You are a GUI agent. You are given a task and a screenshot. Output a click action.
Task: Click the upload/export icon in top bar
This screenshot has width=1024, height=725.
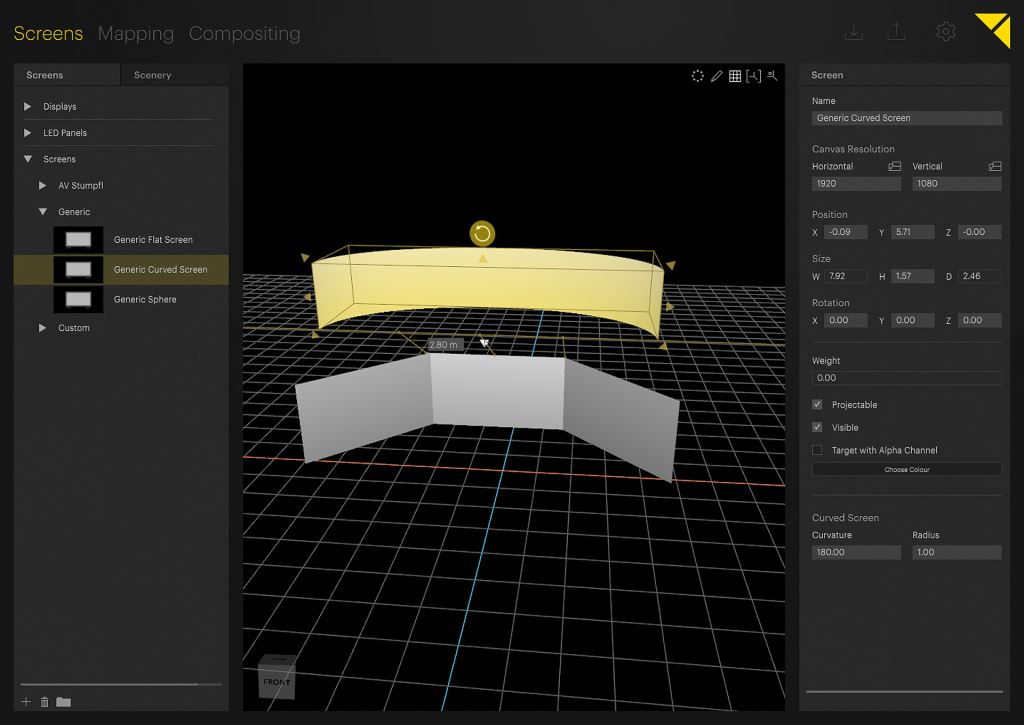(x=896, y=32)
